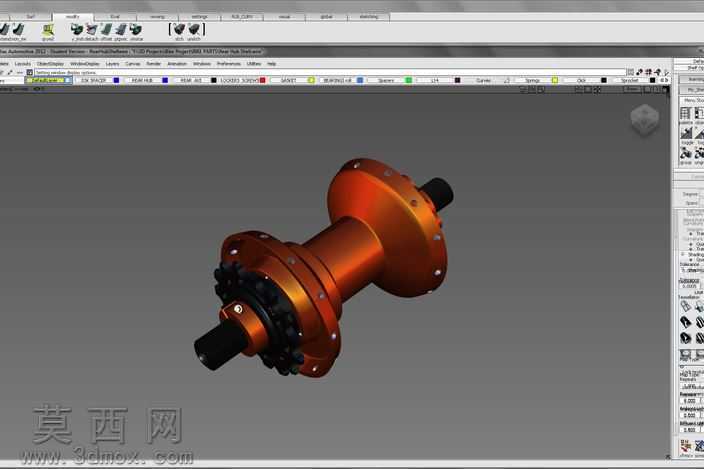Open the REAR AXE layer dropdown

tap(191, 80)
